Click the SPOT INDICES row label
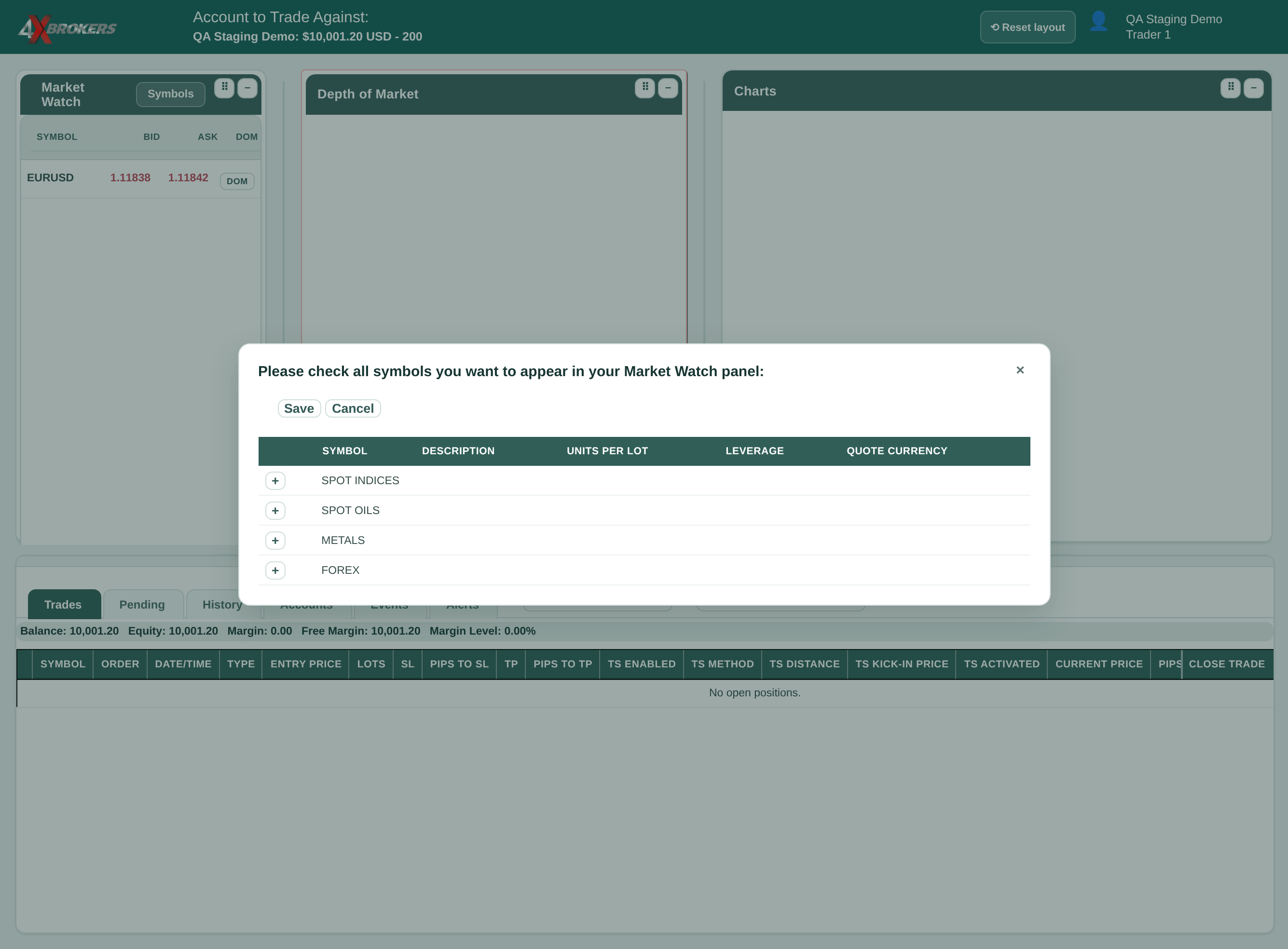 (x=360, y=480)
